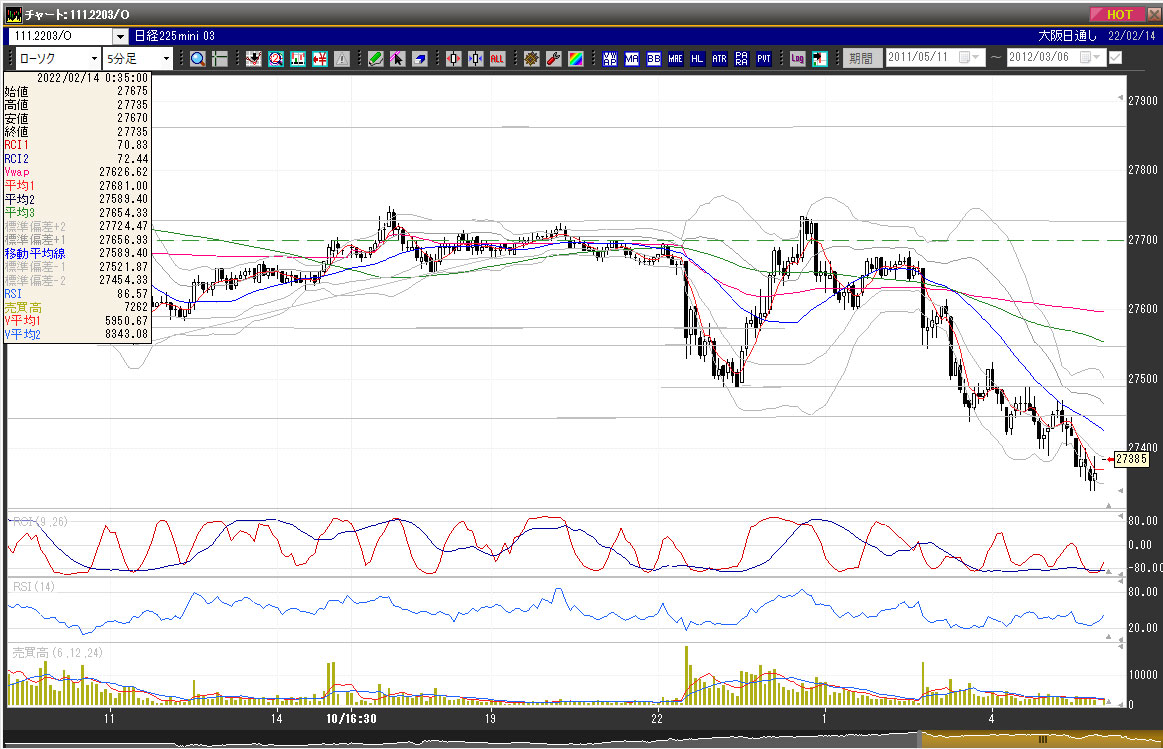Toggle the PARA parabolic indicator

coord(742,59)
